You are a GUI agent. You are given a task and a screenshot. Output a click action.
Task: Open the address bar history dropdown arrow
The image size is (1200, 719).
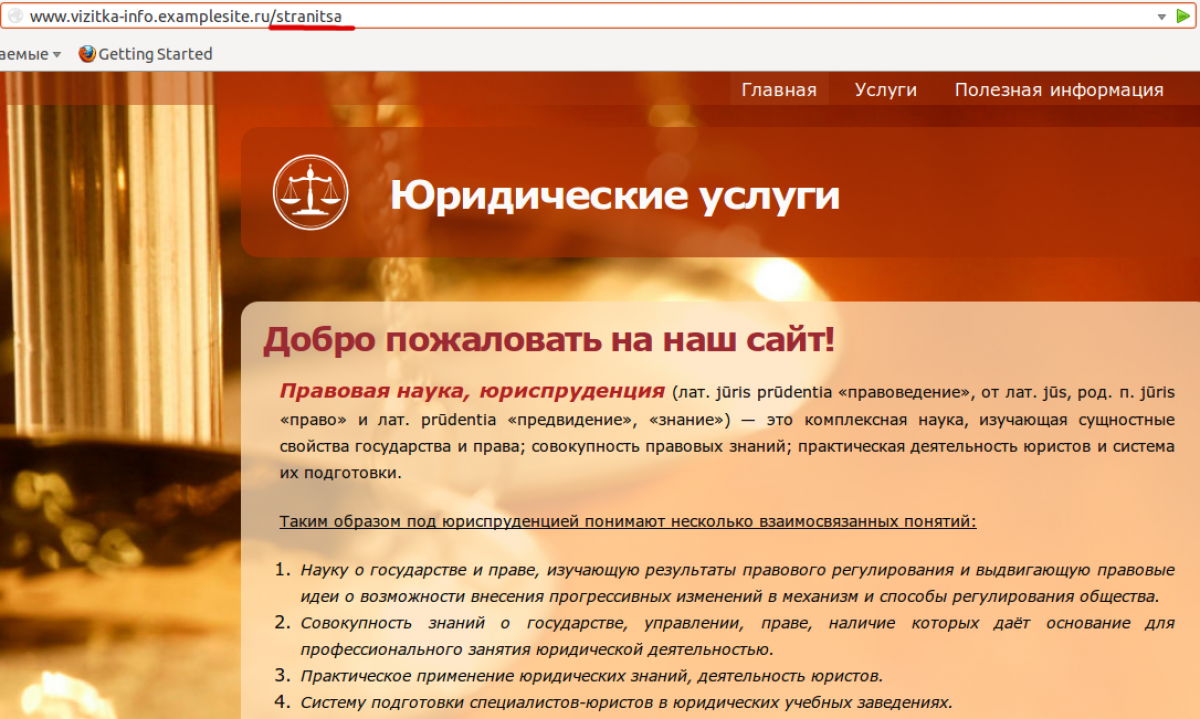point(1161,17)
